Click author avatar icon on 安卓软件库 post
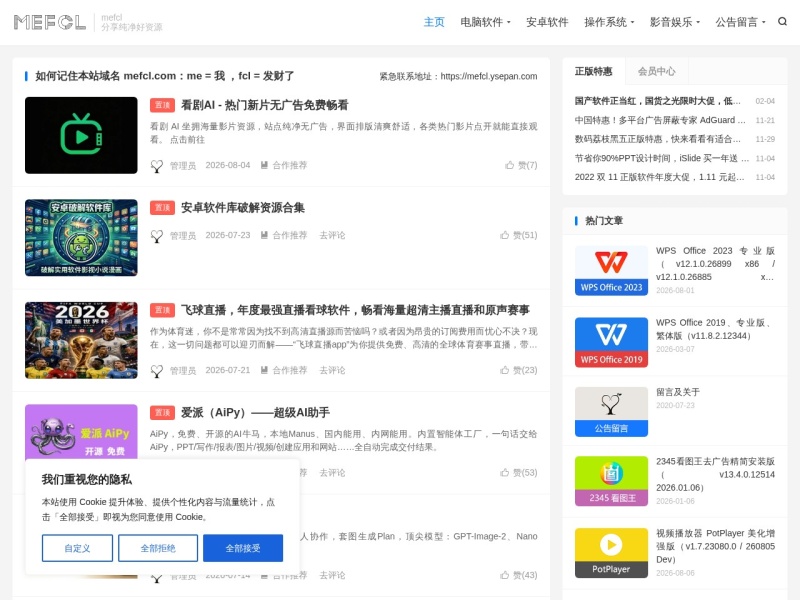 157,236
